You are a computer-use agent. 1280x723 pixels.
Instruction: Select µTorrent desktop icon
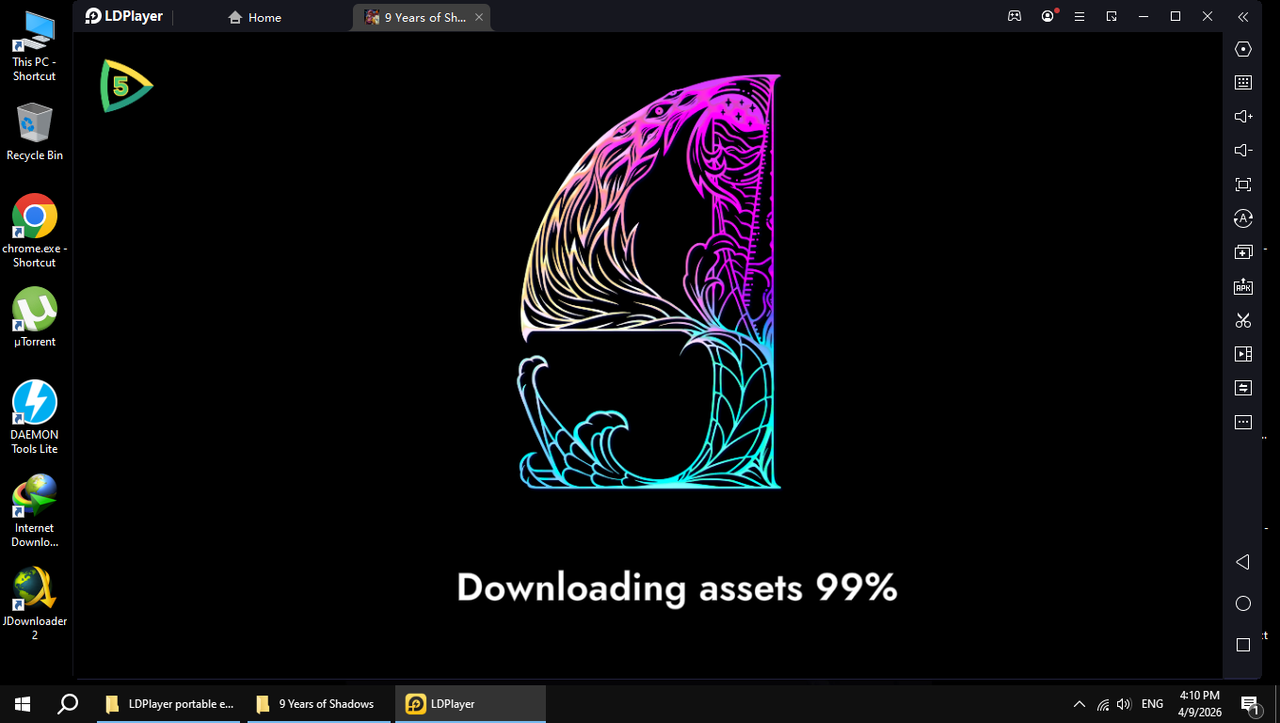(34, 317)
